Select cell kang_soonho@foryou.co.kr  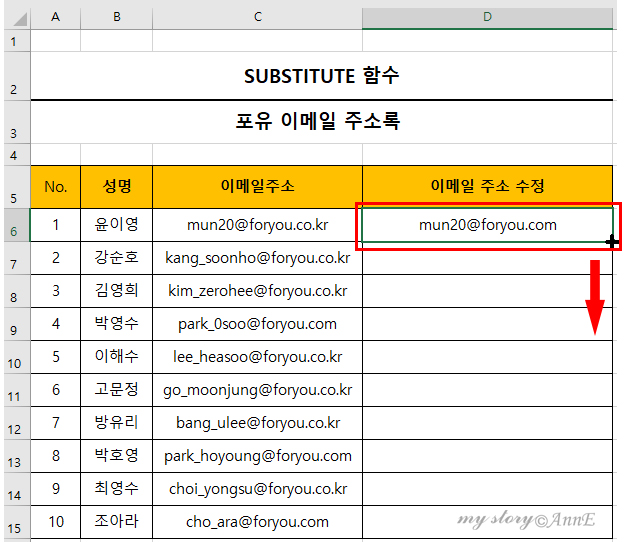coord(257,258)
